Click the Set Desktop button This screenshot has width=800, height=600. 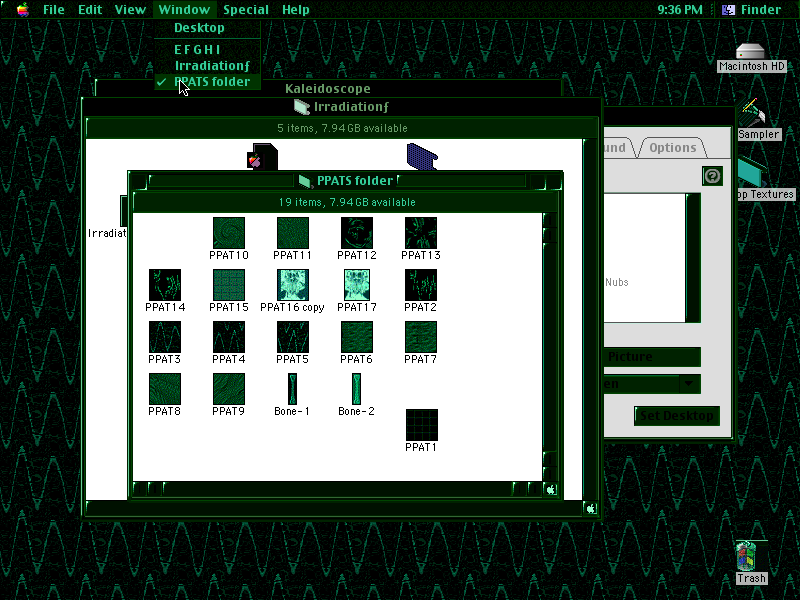[x=677, y=416]
